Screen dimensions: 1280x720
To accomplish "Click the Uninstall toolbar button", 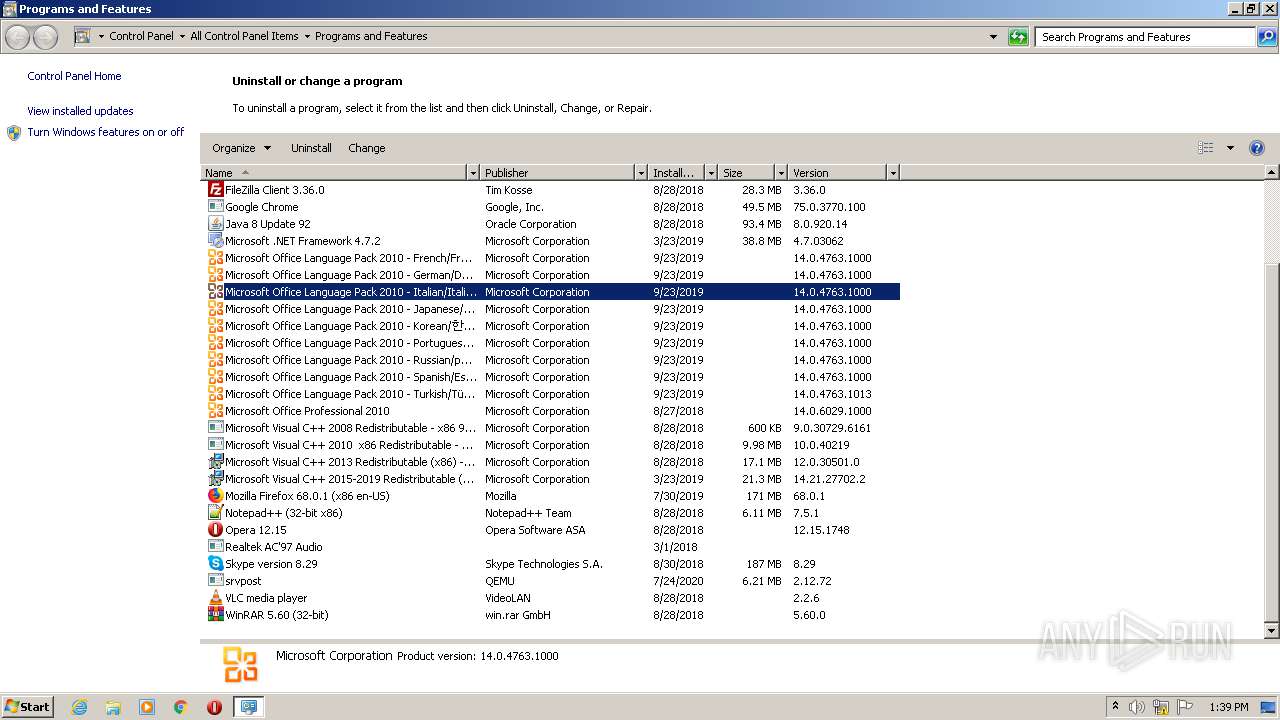I will tap(311, 148).
